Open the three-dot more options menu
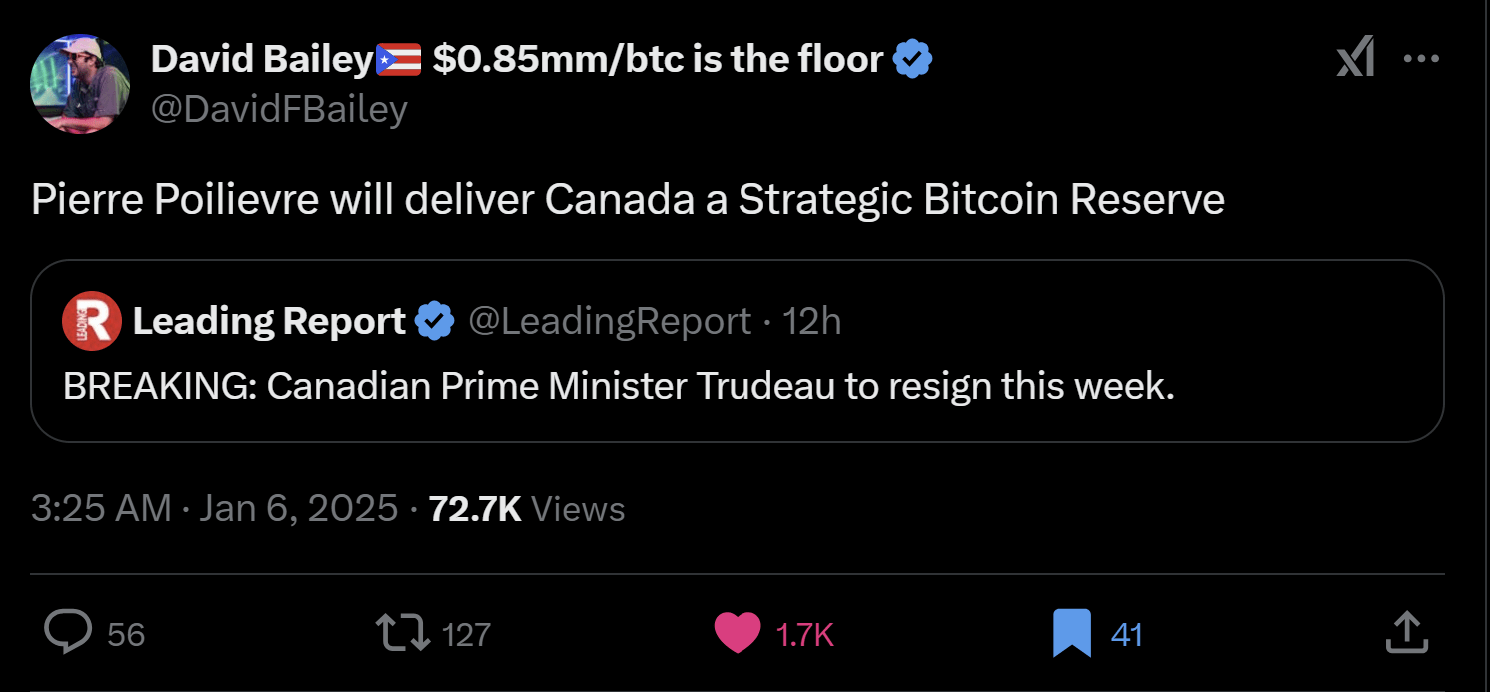The image size is (1490, 692). [x=1421, y=58]
